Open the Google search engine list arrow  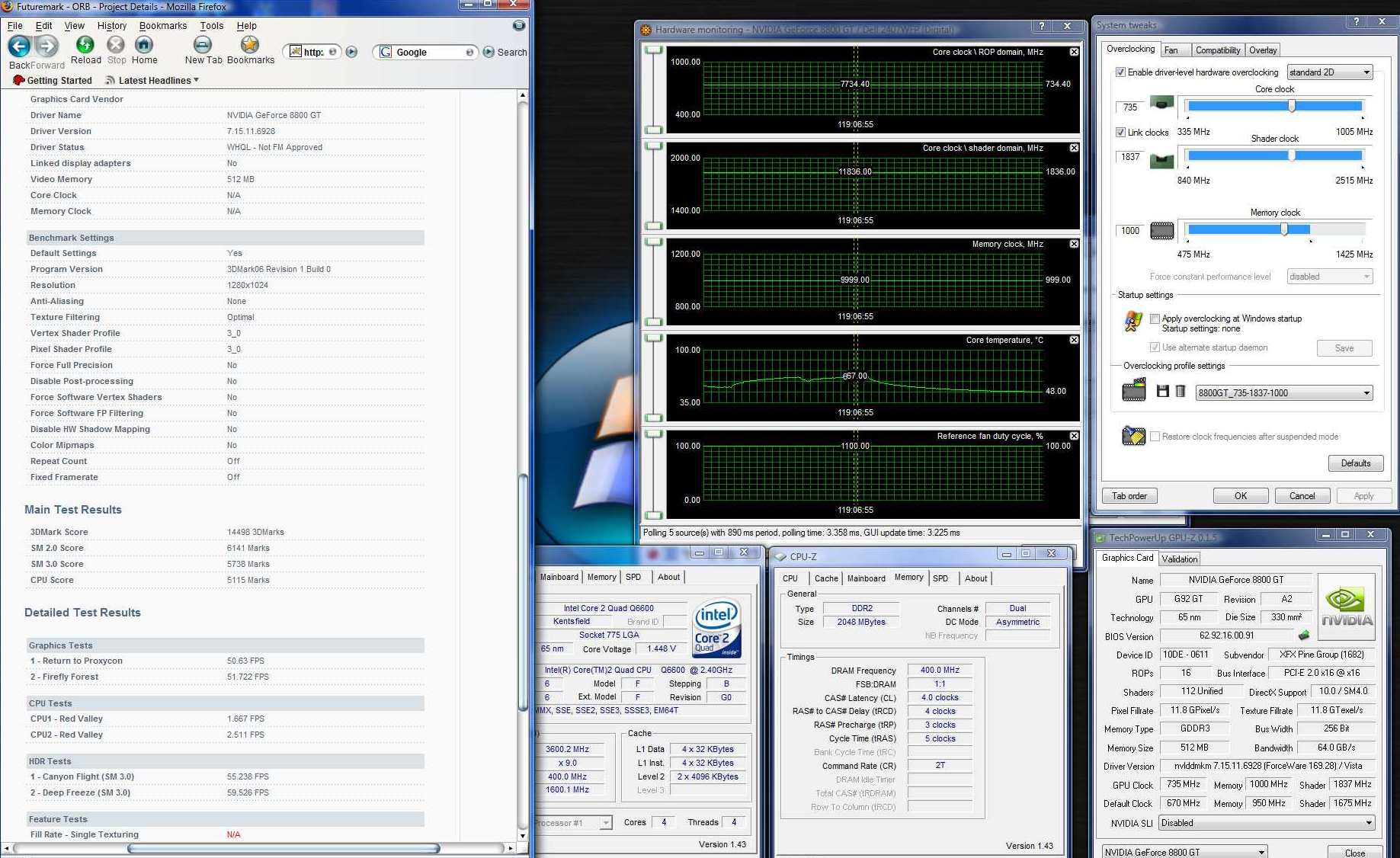(x=469, y=52)
